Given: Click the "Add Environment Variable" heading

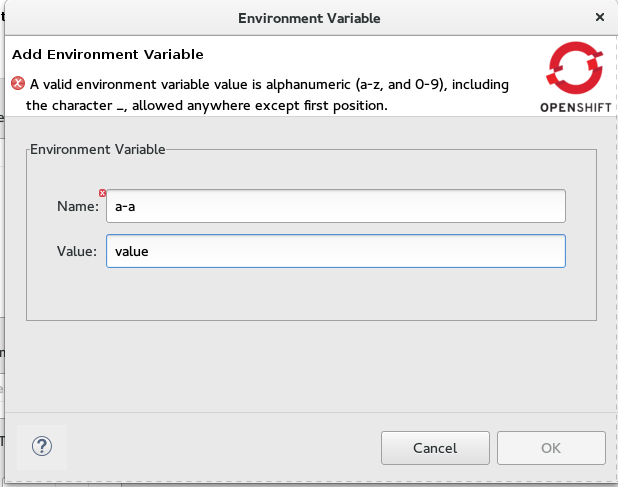Looking at the screenshot, I should click(x=108, y=54).
